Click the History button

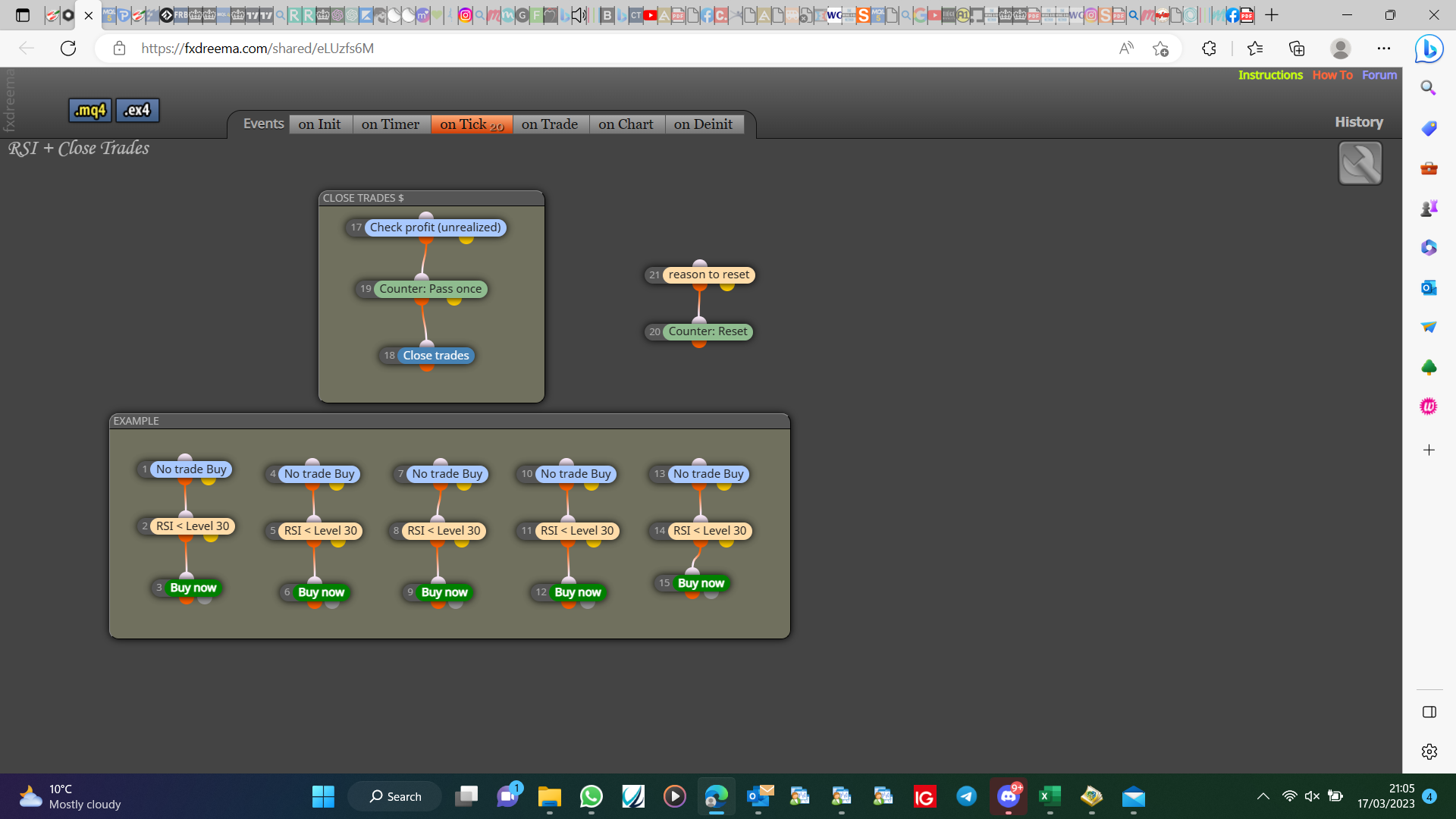[x=1359, y=122]
